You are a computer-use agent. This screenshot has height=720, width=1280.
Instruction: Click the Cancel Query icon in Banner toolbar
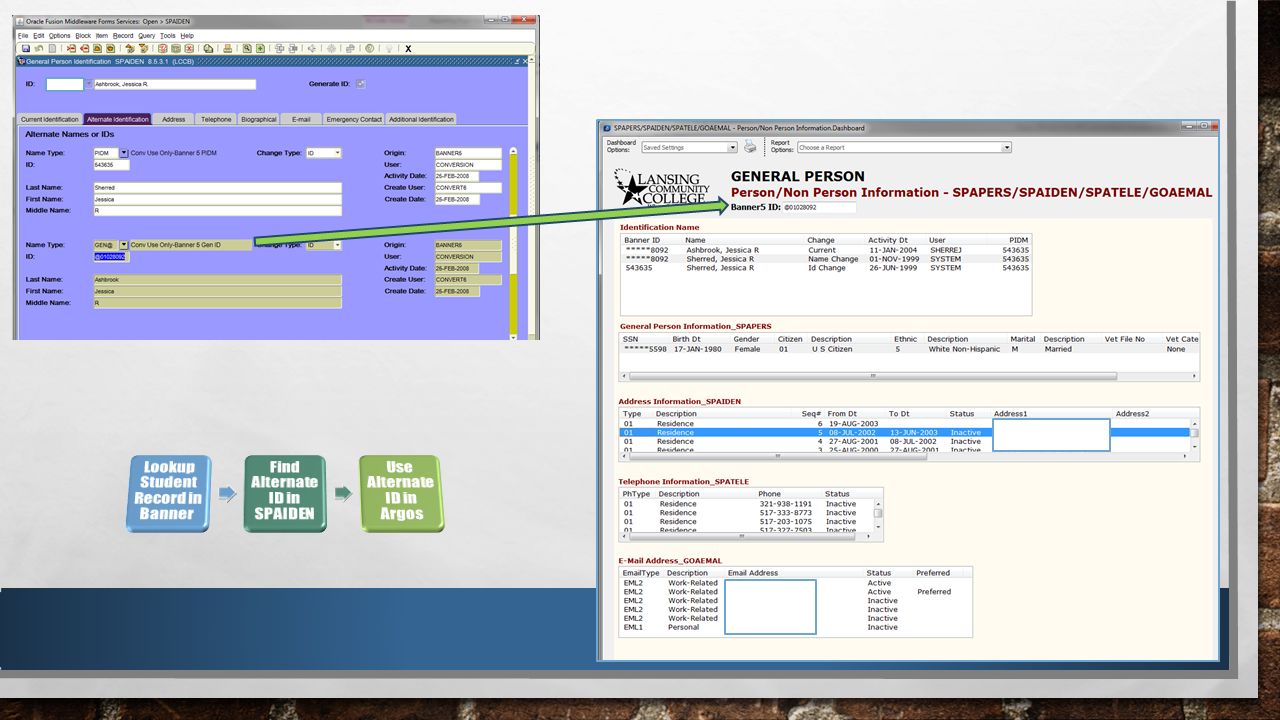(x=189, y=48)
